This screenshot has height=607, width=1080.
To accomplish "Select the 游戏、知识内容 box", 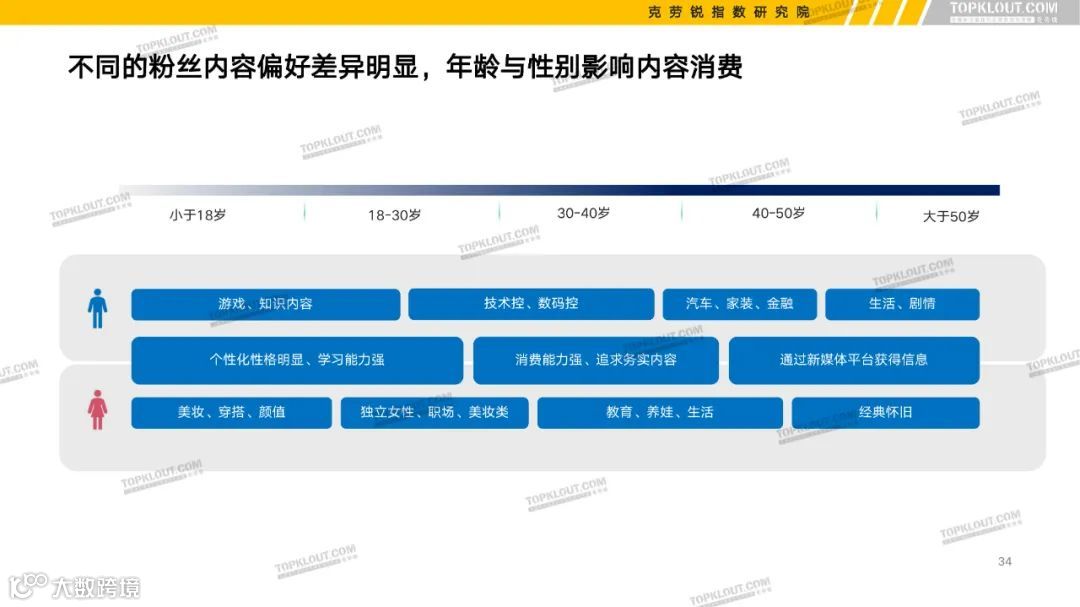I will click(x=266, y=304).
